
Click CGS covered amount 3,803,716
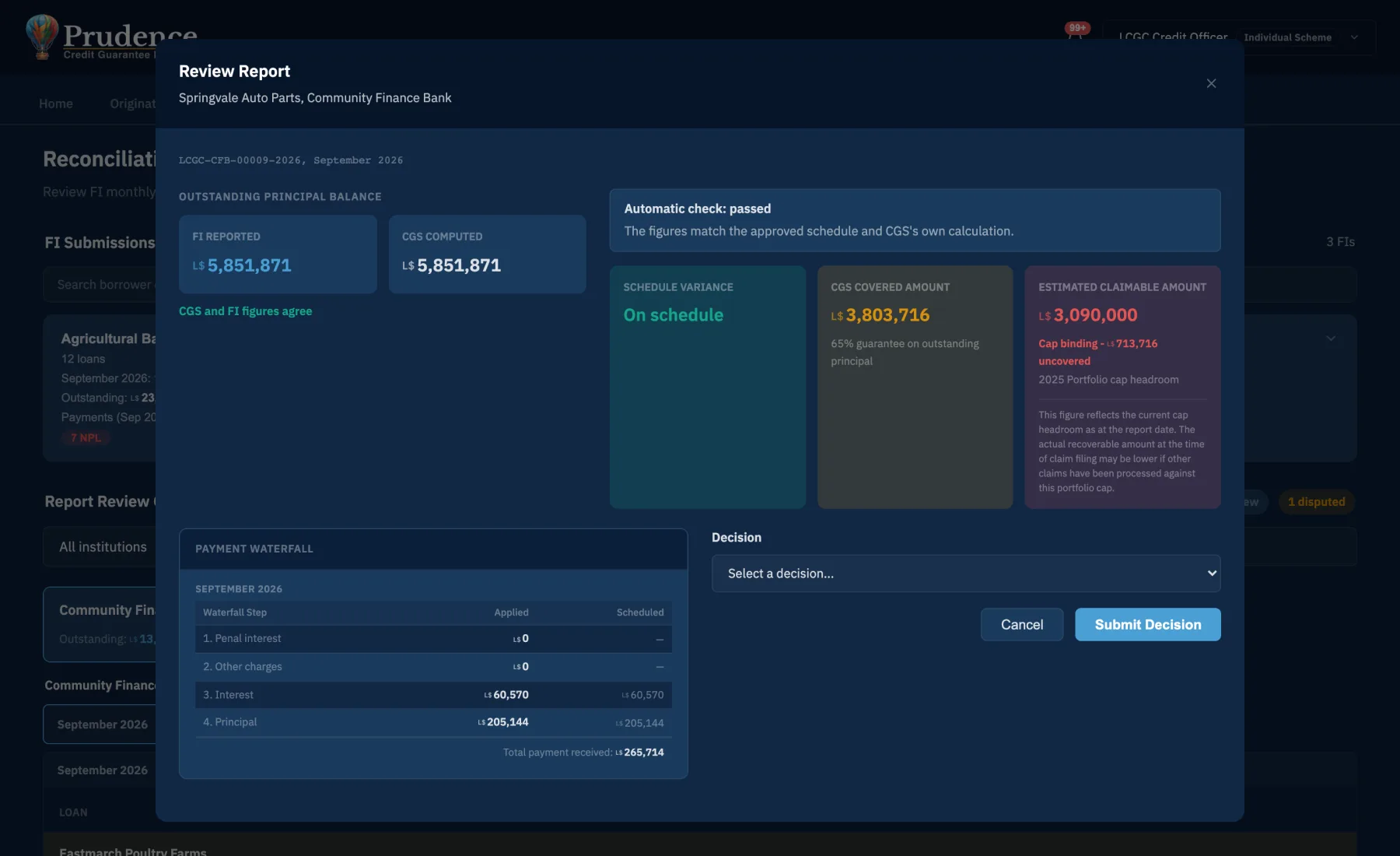click(x=880, y=315)
